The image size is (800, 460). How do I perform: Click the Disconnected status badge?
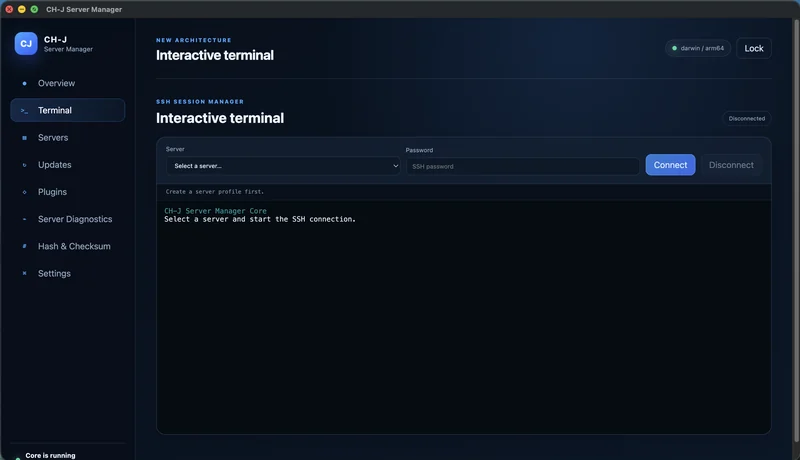(746, 118)
